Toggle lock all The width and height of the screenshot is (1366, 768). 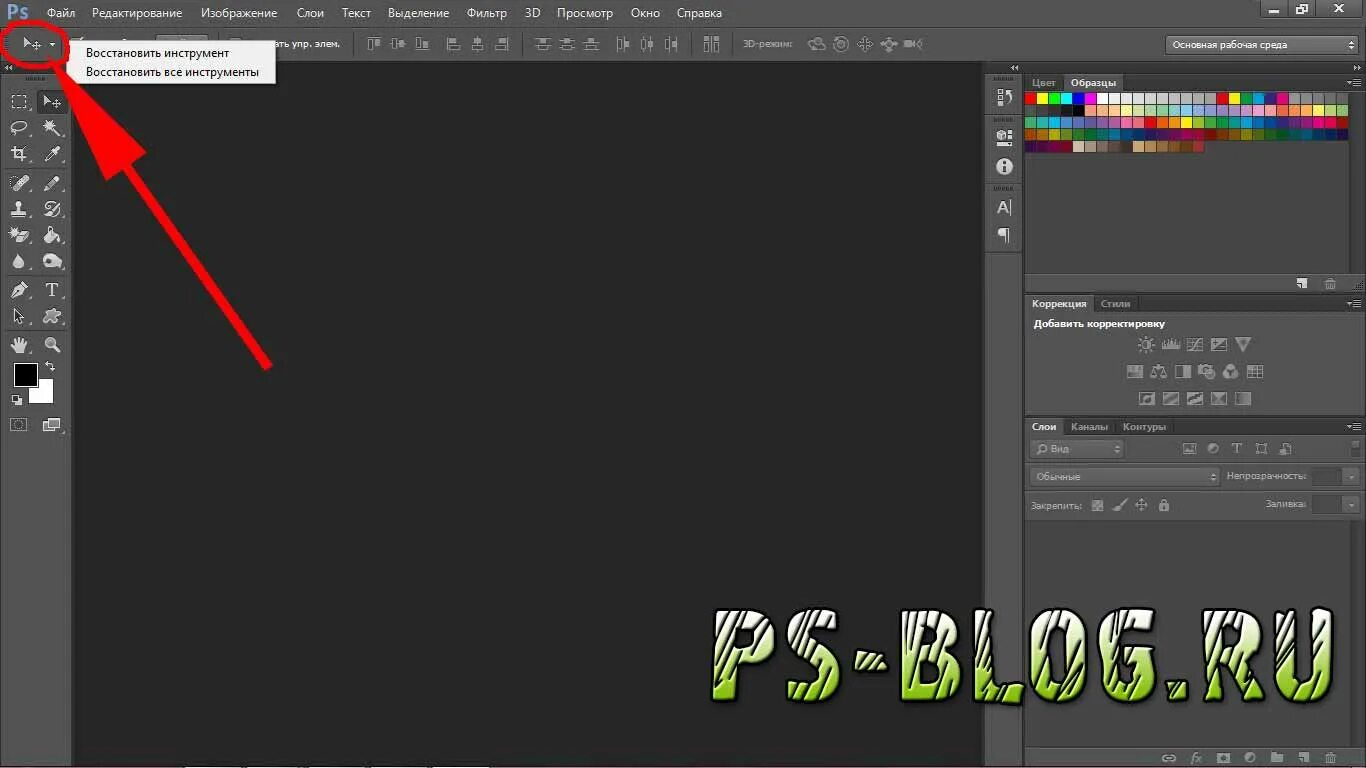pos(1163,505)
